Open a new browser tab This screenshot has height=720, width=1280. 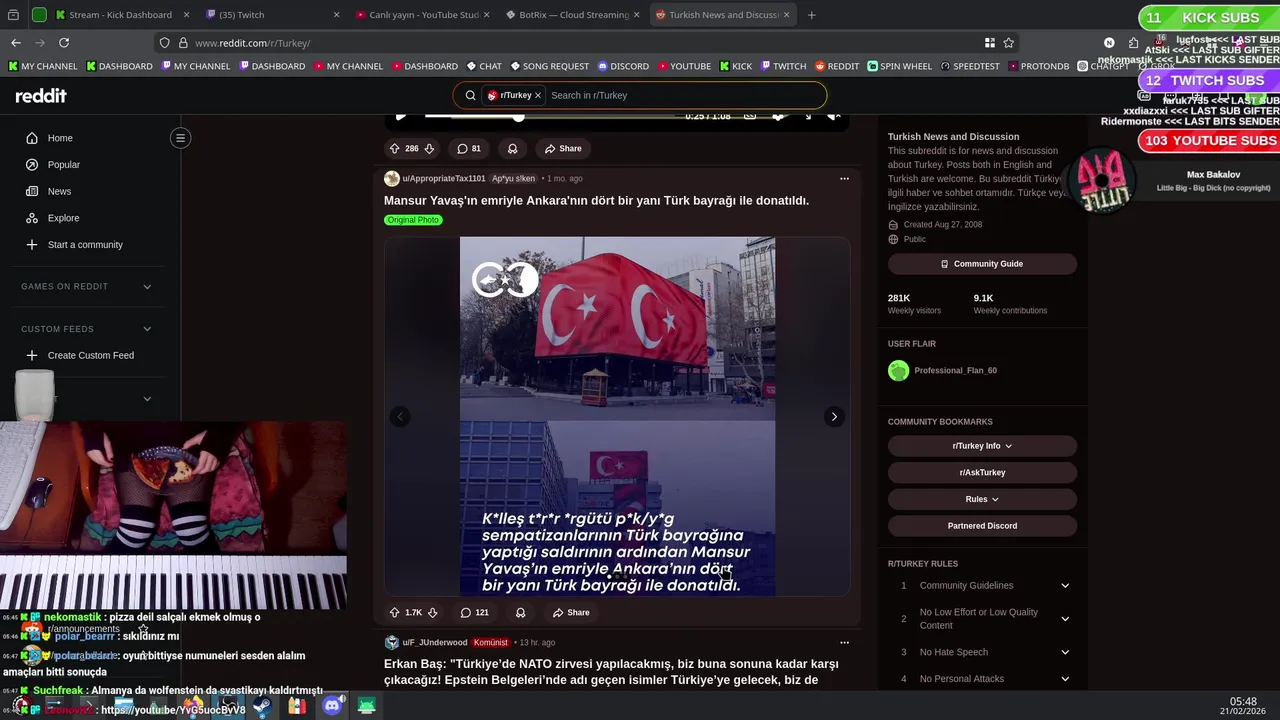click(x=811, y=15)
